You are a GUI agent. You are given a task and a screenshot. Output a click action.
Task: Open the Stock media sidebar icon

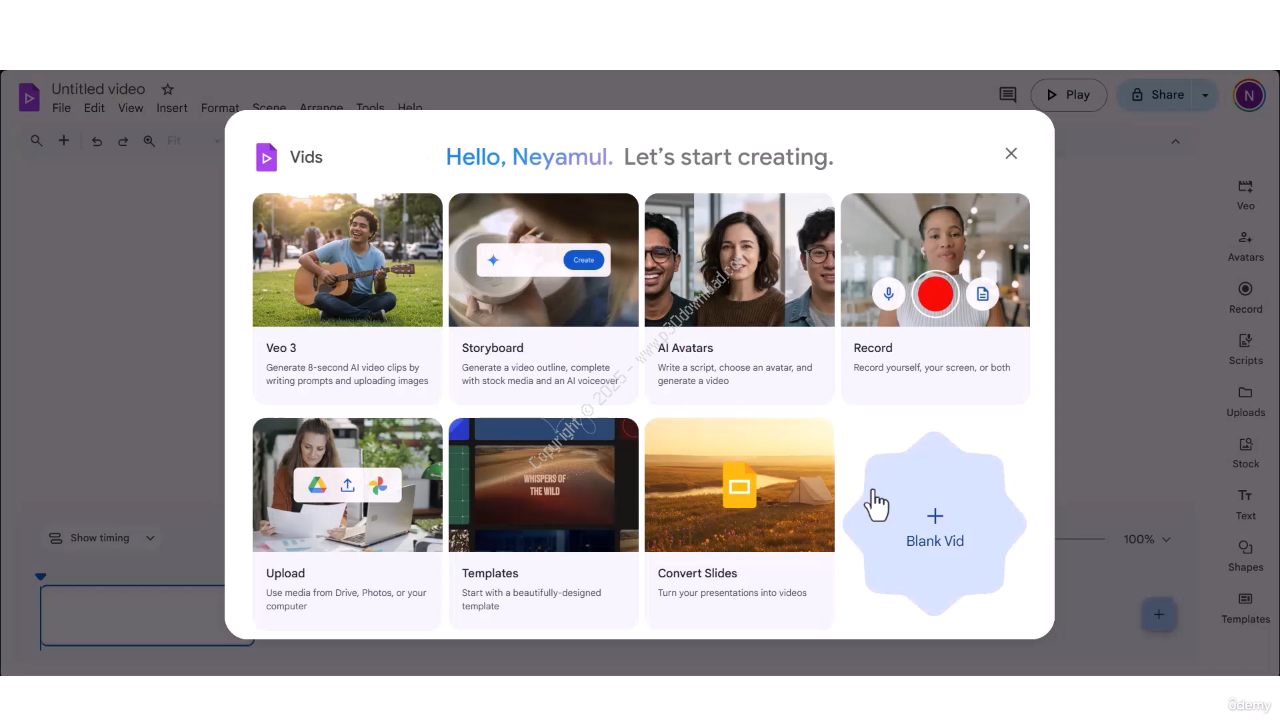point(1245,451)
